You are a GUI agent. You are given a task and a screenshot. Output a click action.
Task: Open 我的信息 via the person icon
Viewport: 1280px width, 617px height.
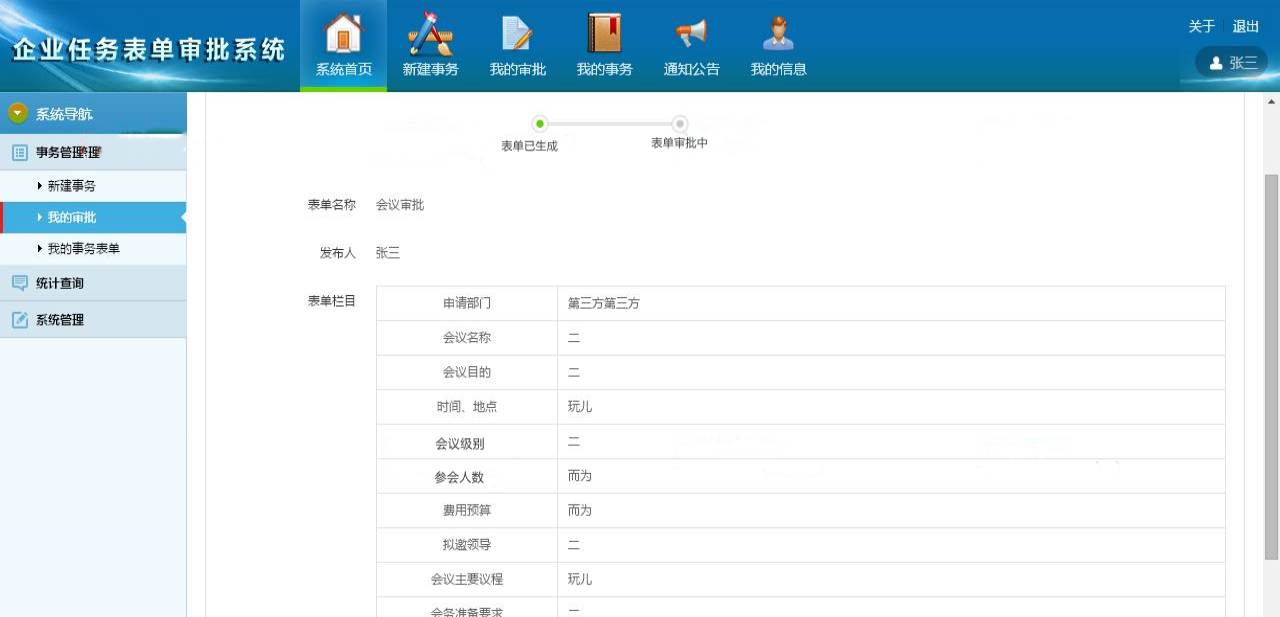point(778,35)
